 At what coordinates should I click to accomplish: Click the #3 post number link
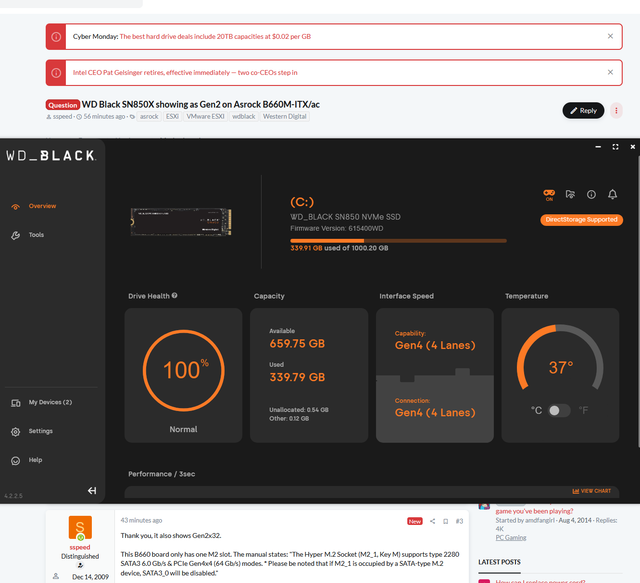point(459,521)
